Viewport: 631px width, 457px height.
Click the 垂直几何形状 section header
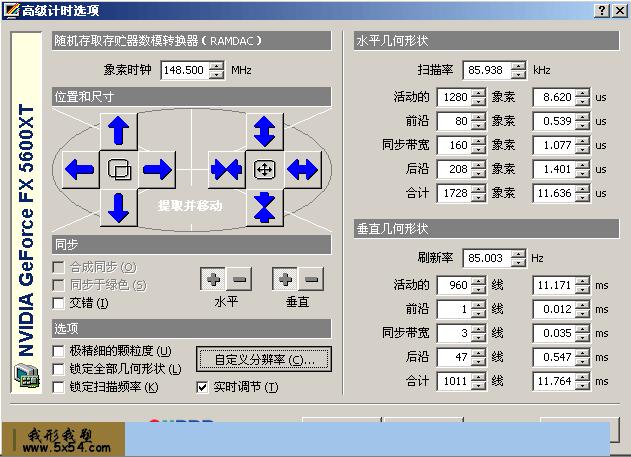[486, 228]
